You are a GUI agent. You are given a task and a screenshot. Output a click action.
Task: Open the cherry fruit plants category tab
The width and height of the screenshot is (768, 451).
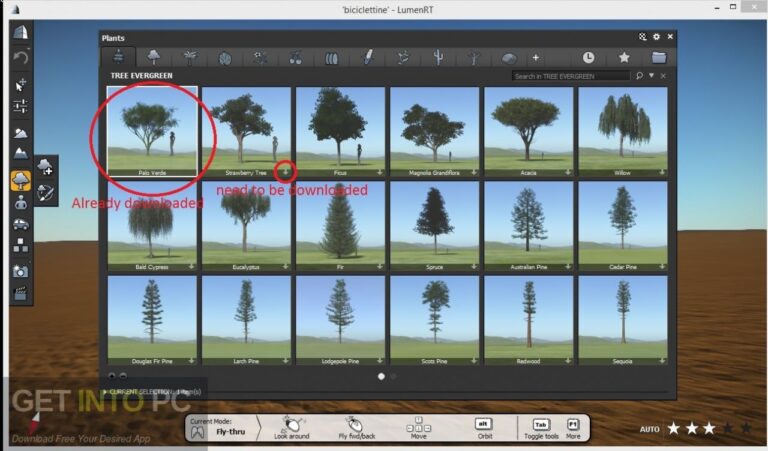(x=295, y=58)
